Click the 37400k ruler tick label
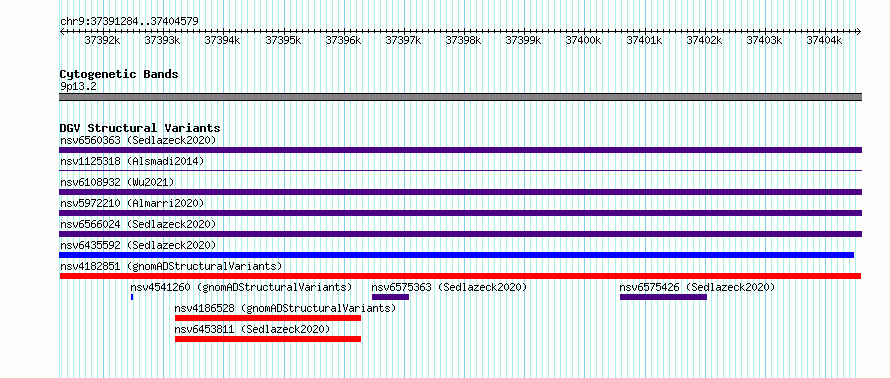 [584, 40]
